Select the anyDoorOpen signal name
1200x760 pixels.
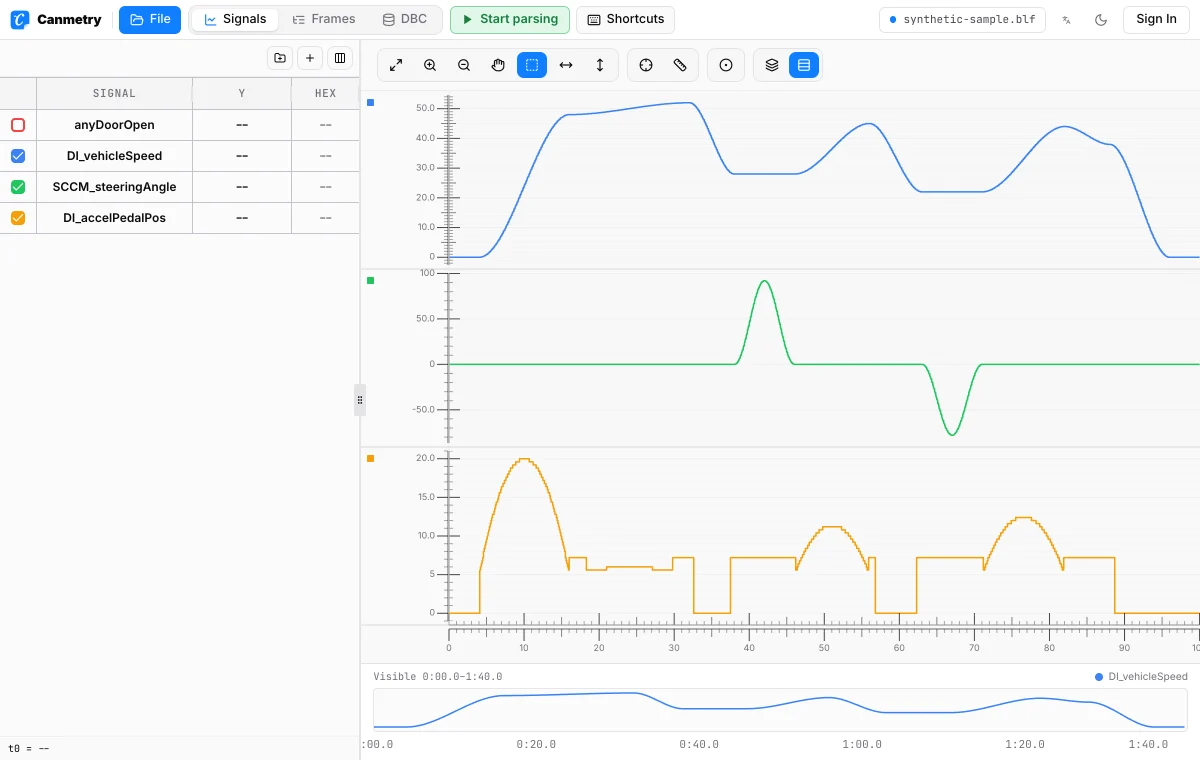(114, 125)
